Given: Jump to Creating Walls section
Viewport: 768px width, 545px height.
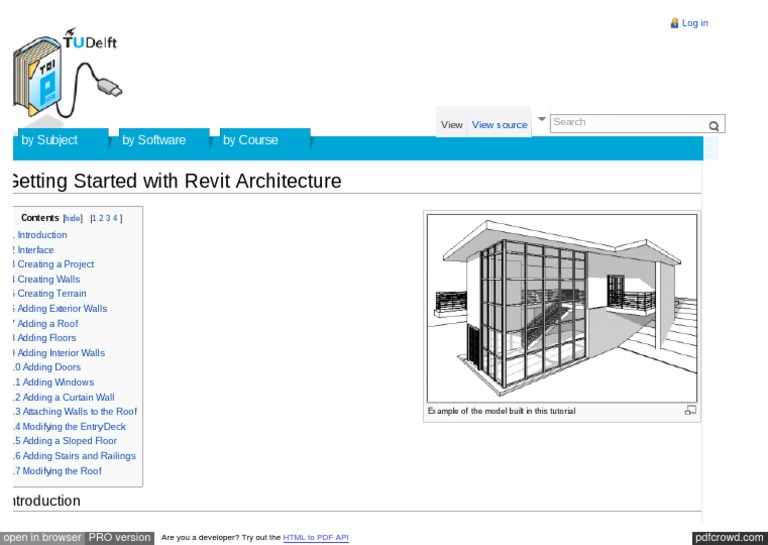Looking at the screenshot, I should [x=48, y=279].
